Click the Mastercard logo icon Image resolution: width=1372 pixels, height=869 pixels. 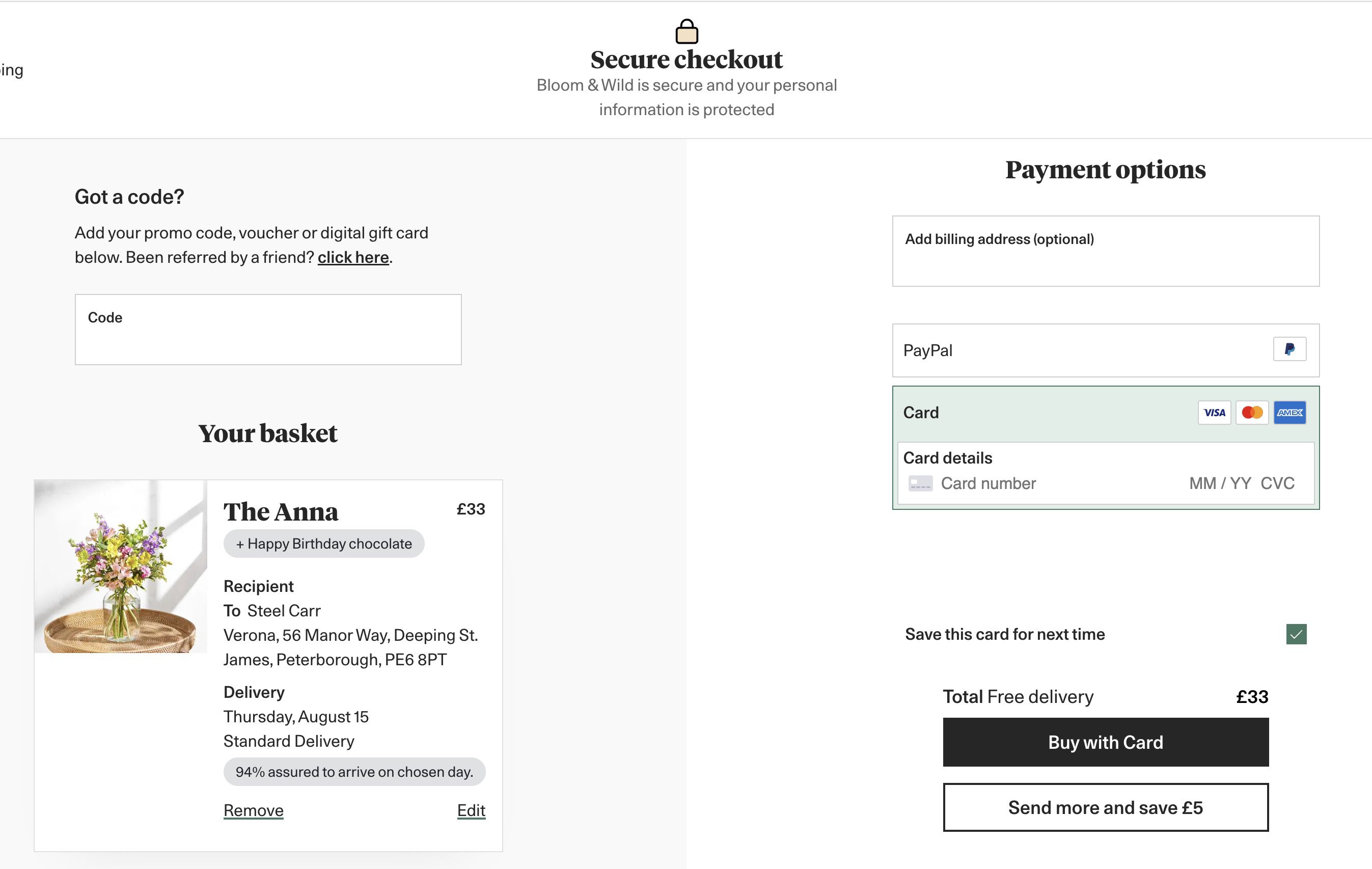[x=1252, y=413]
